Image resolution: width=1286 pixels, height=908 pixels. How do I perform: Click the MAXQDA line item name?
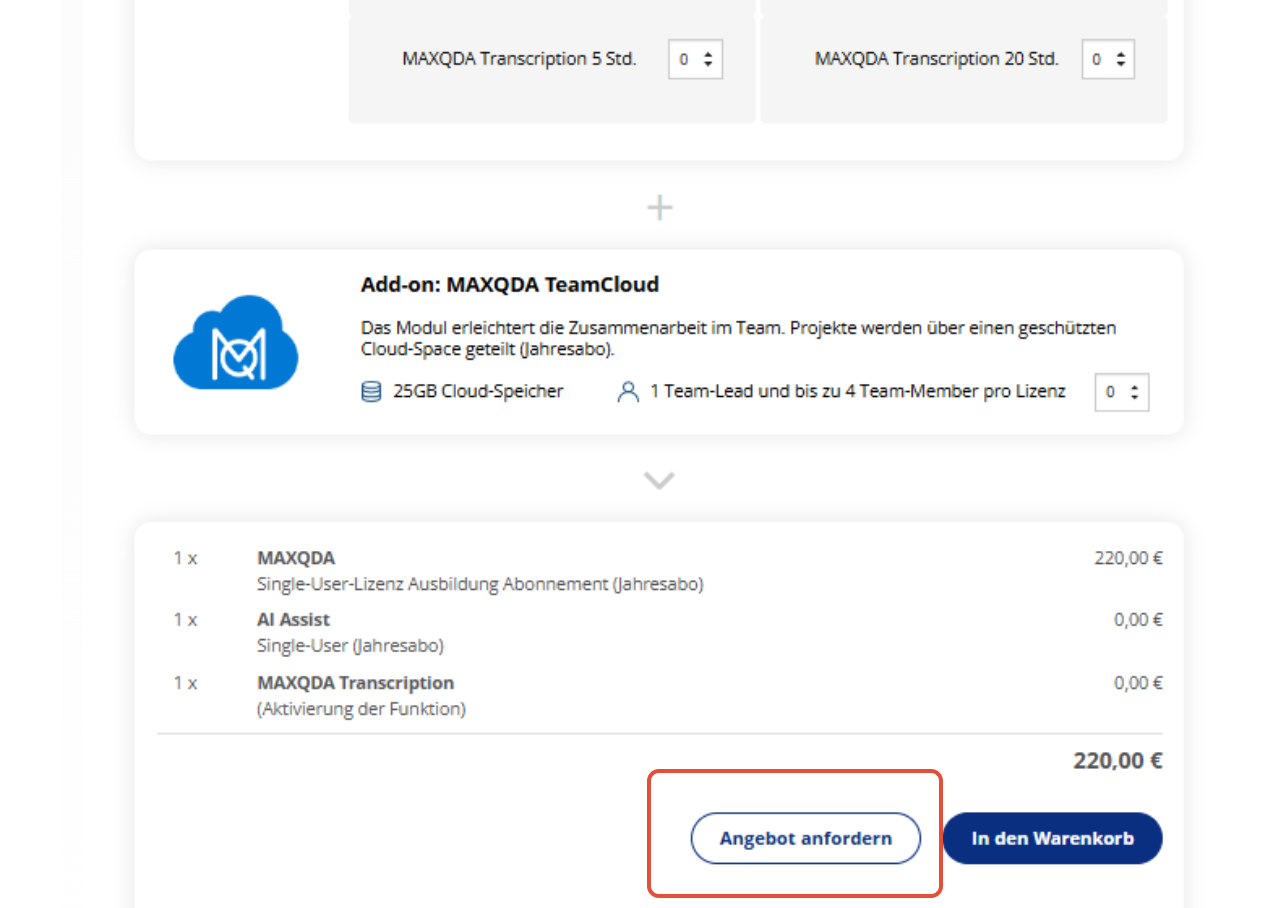point(296,558)
